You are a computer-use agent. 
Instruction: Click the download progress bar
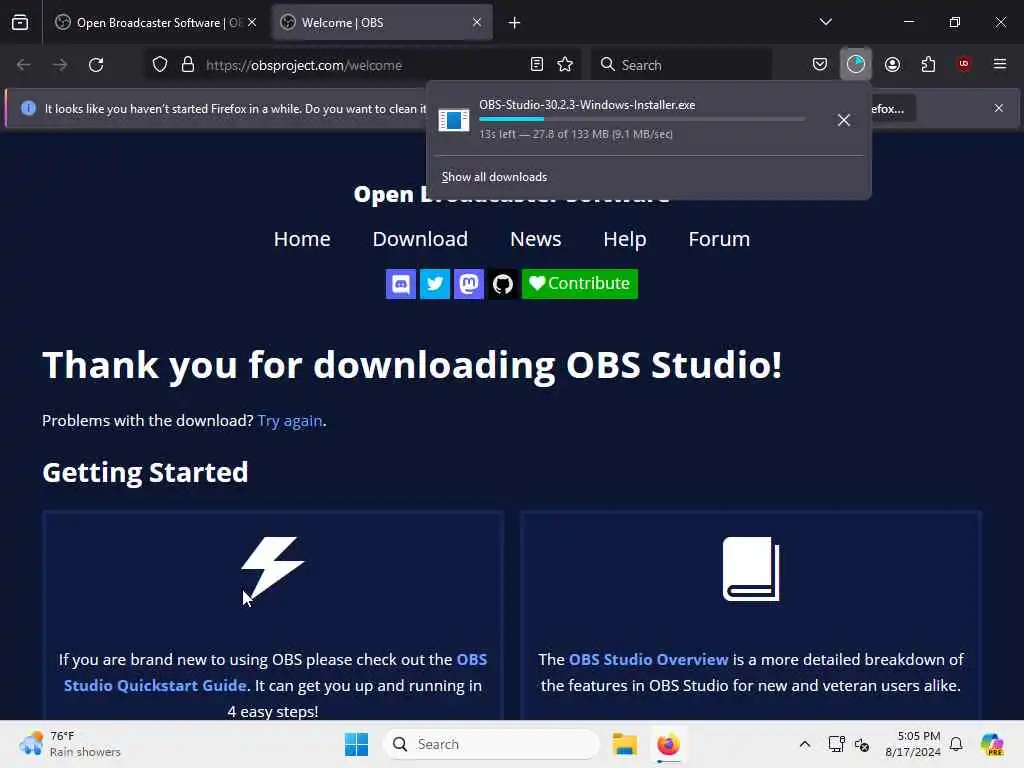click(x=642, y=119)
